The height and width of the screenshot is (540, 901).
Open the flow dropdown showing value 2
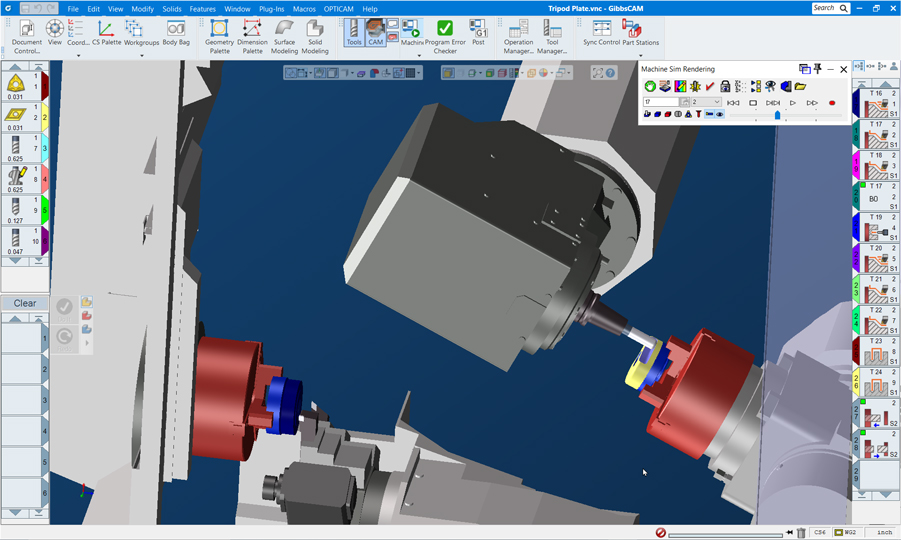pos(706,102)
